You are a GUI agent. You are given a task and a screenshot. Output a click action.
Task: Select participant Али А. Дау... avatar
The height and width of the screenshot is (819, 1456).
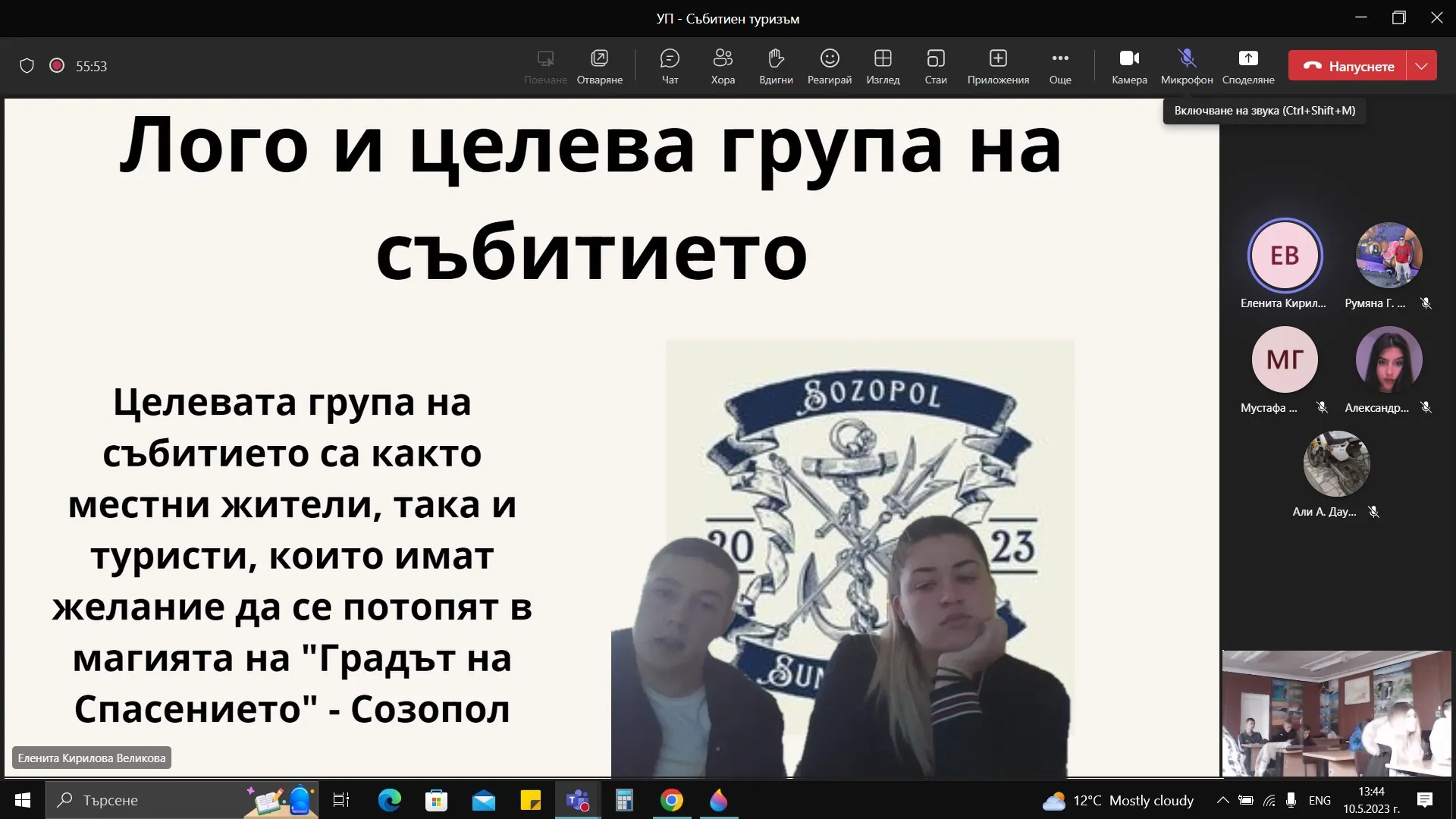(1336, 463)
